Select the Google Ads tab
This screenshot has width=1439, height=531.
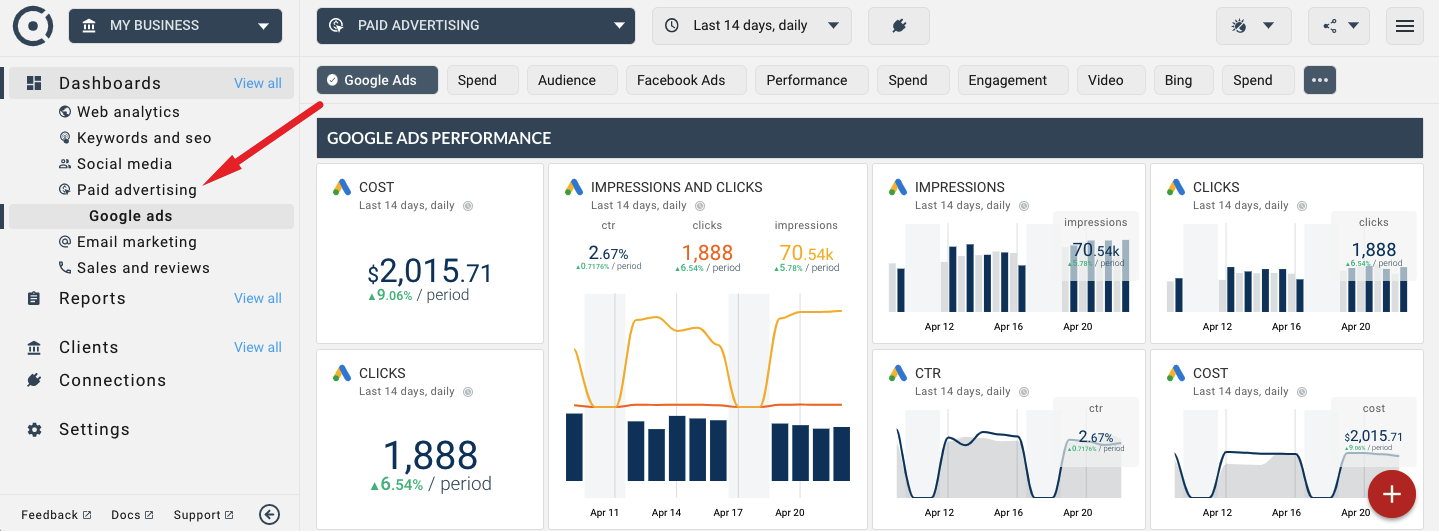[x=378, y=80]
